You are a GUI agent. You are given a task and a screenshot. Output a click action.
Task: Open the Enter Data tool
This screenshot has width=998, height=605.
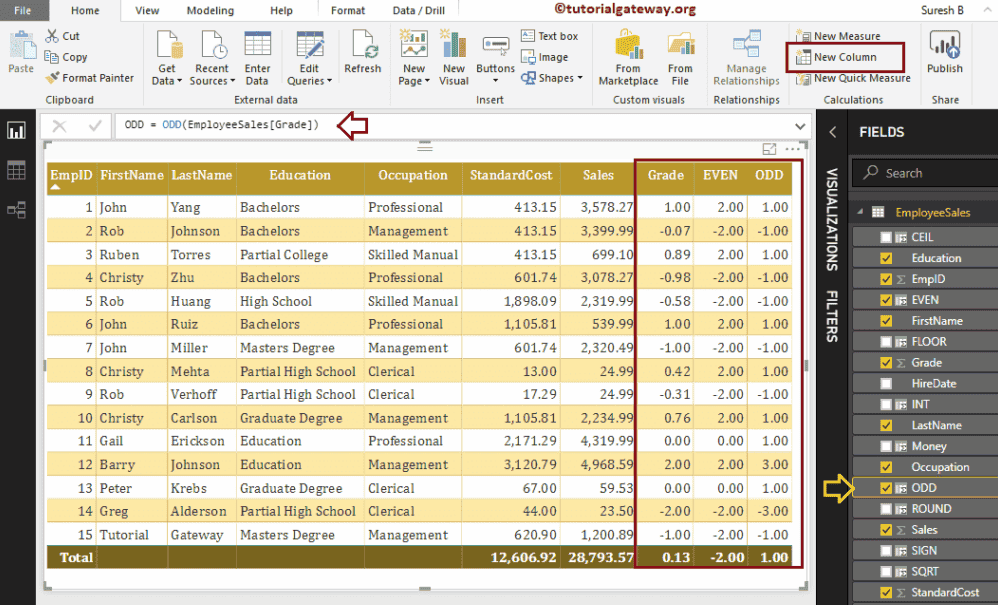click(257, 58)
